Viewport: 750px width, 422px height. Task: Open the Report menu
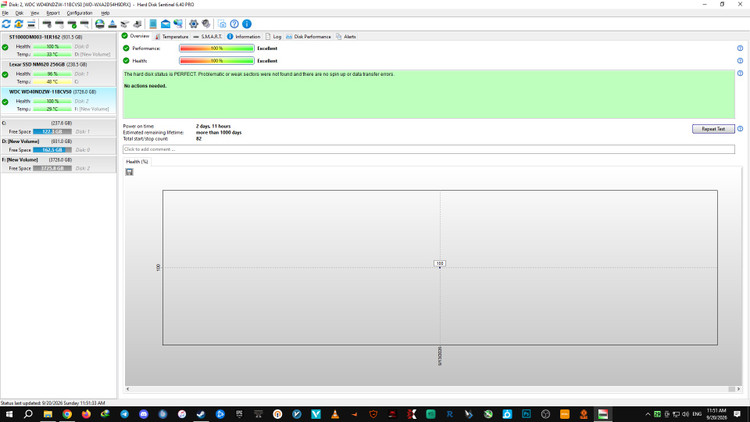point(53,13)
